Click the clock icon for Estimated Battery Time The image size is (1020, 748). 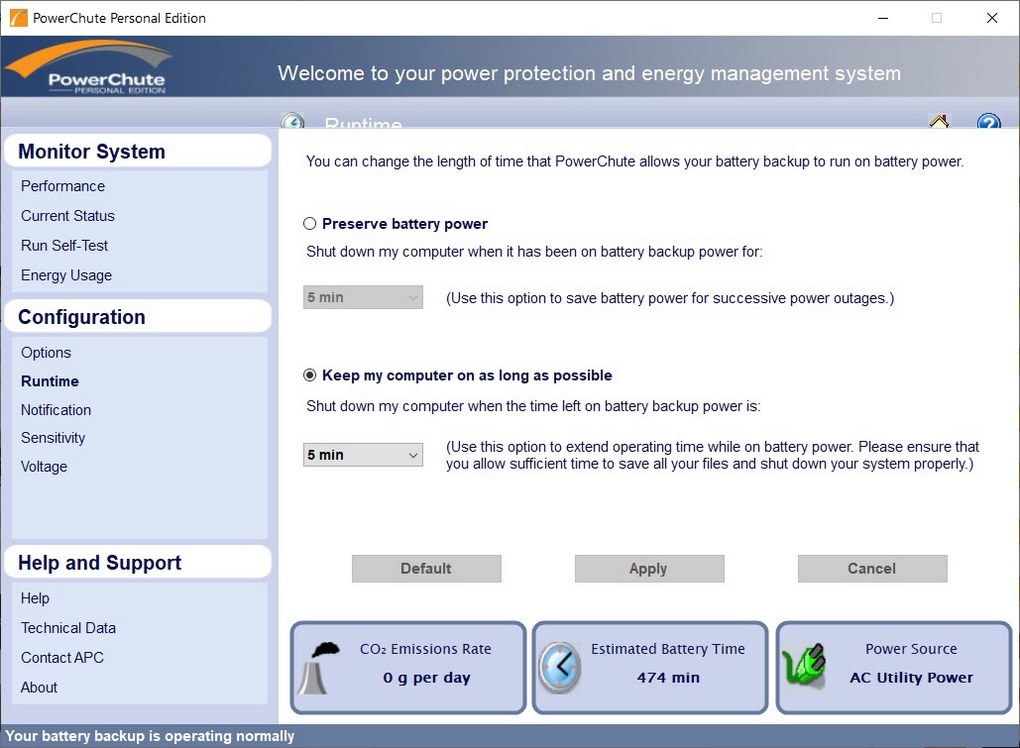pos(559,667)
